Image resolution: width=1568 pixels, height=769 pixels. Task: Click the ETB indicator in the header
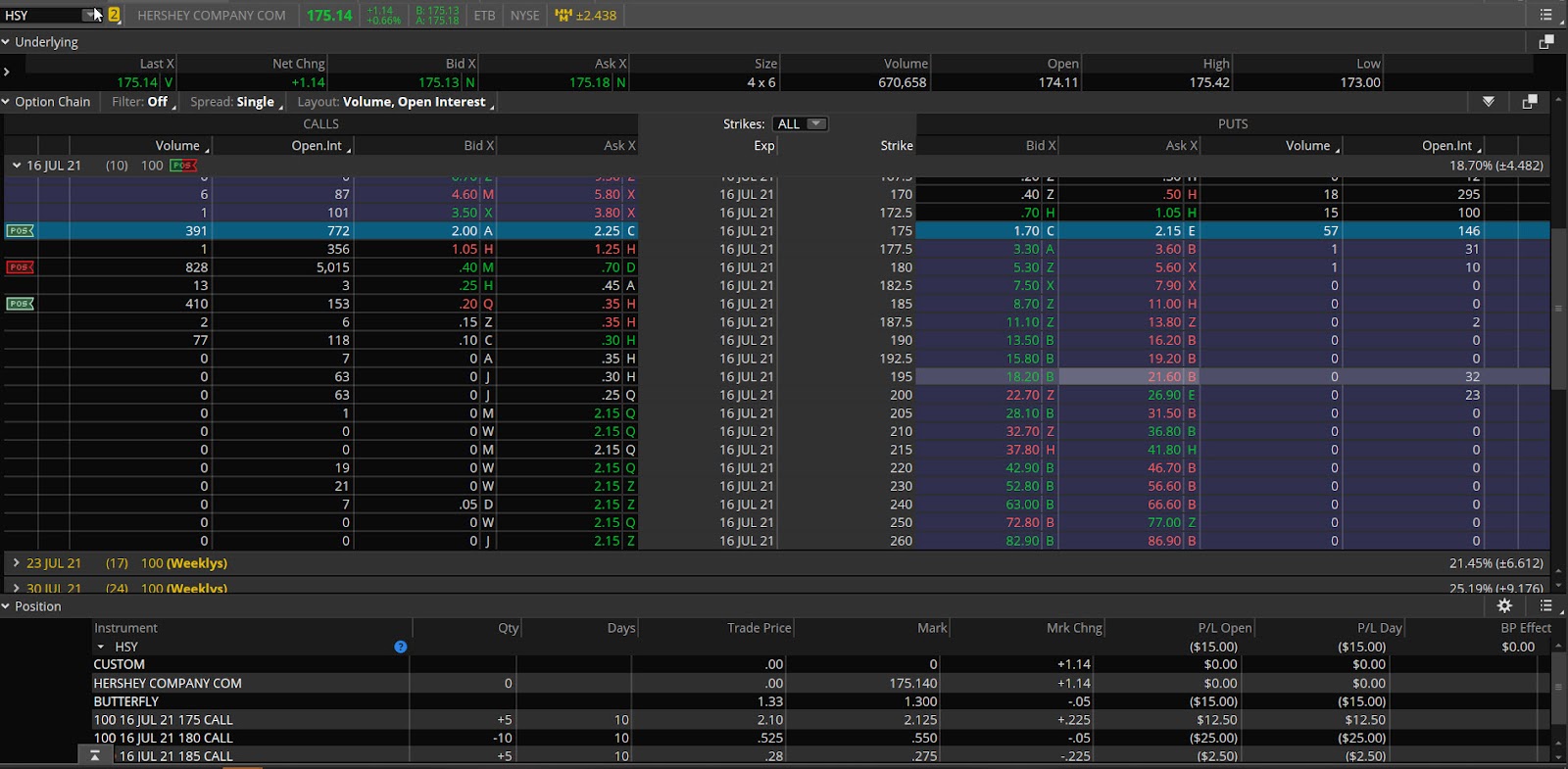pyautogui.click(x=484, y=16)
